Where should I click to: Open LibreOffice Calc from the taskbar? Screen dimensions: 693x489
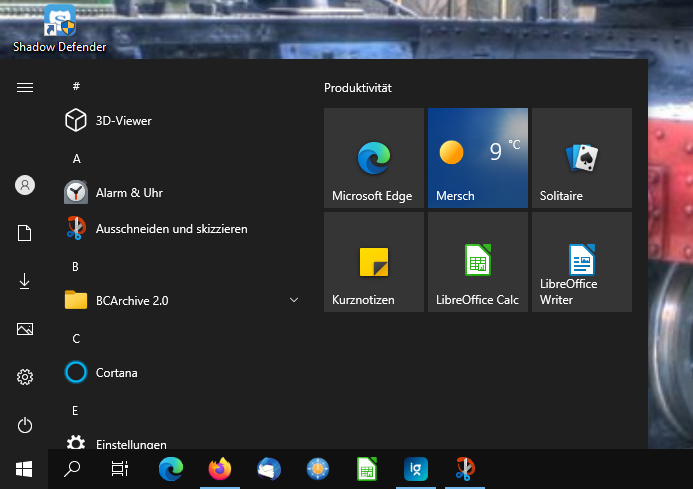tap(367, 469)
